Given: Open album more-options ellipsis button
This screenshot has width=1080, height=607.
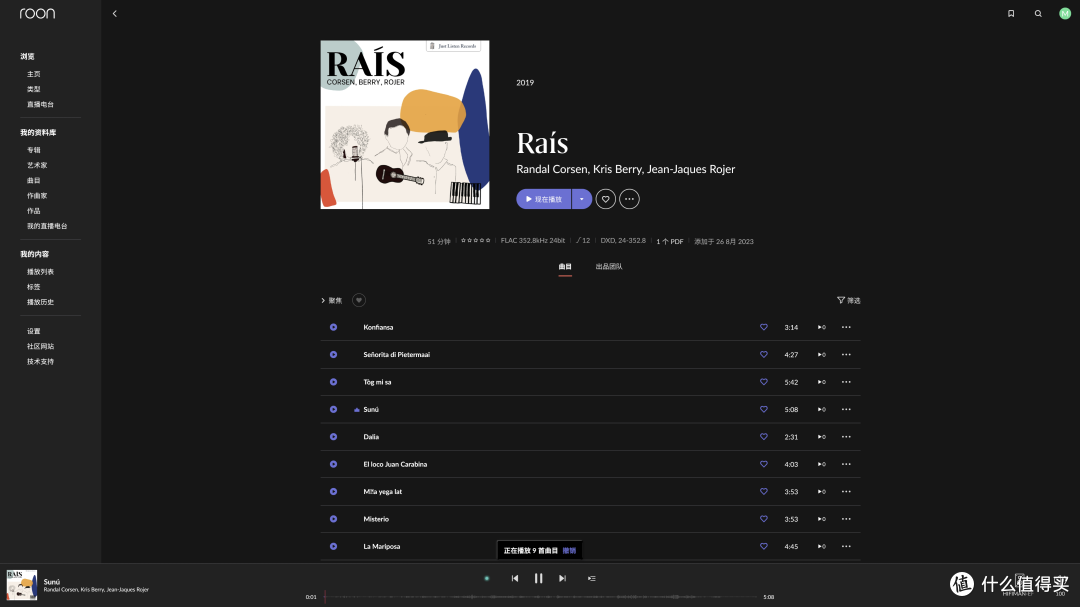Looking at the screenshot, I should [x=629, y=199].
